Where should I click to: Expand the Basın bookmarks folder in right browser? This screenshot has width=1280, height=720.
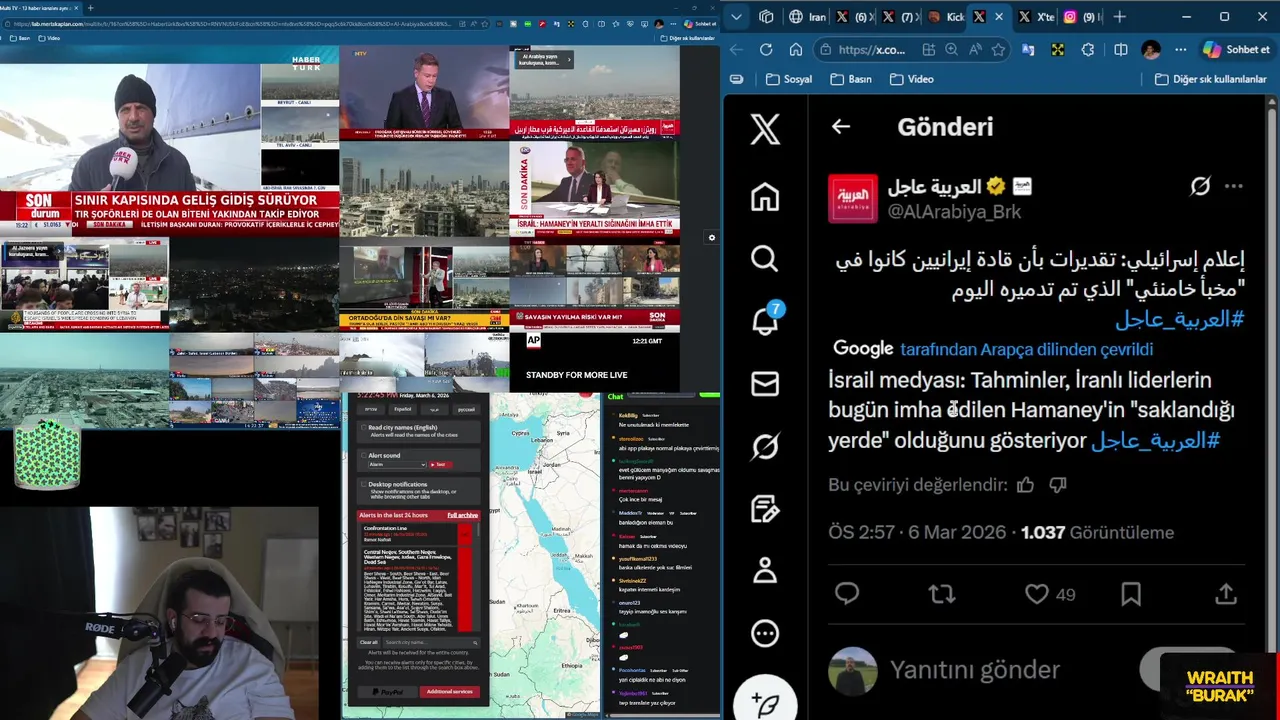(851, 79)
